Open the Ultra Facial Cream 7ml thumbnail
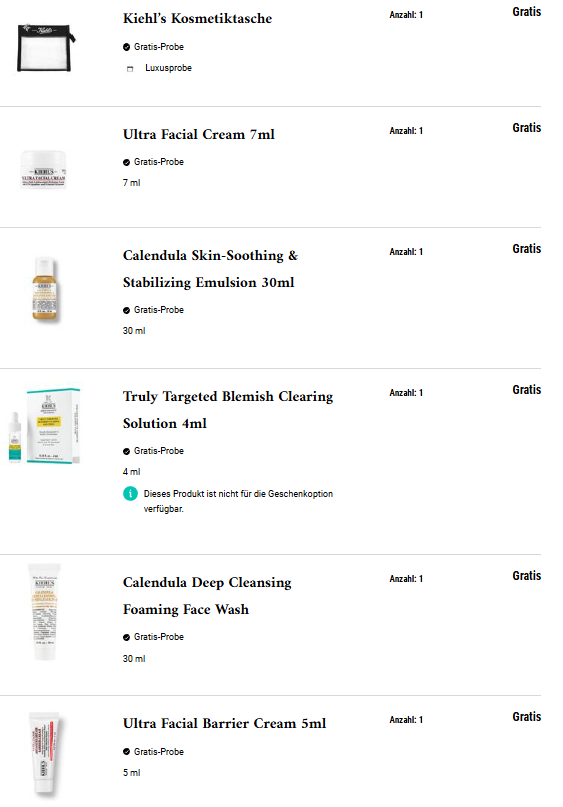The width and height of the screenshot is (563, 807). click(44, 169)
